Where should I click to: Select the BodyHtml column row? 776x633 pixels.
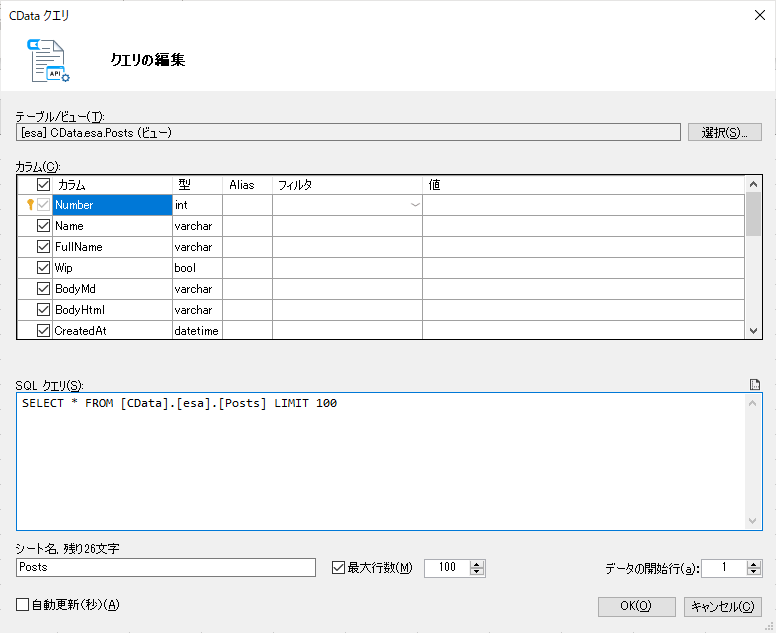point(381,310)
